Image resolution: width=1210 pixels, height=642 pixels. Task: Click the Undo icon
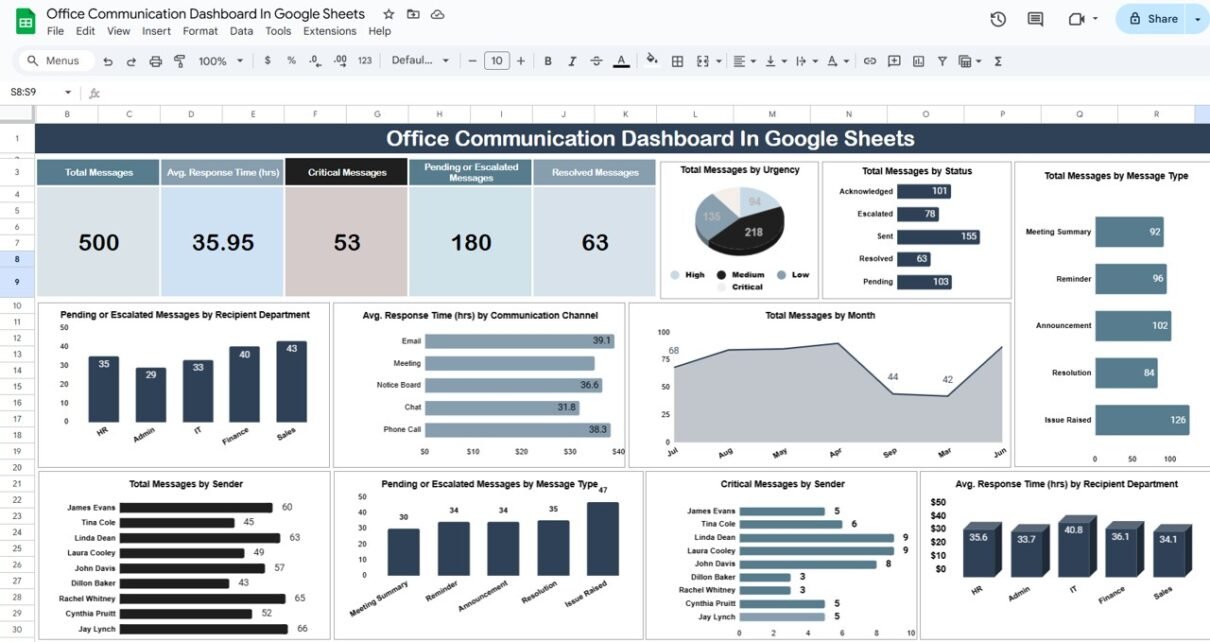108,61
